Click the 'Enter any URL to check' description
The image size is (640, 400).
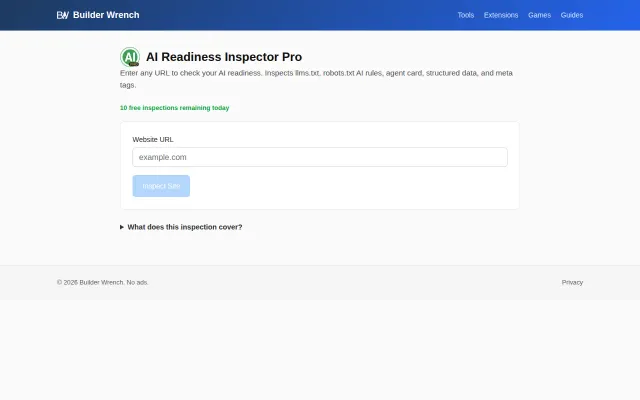click(316, 79)
